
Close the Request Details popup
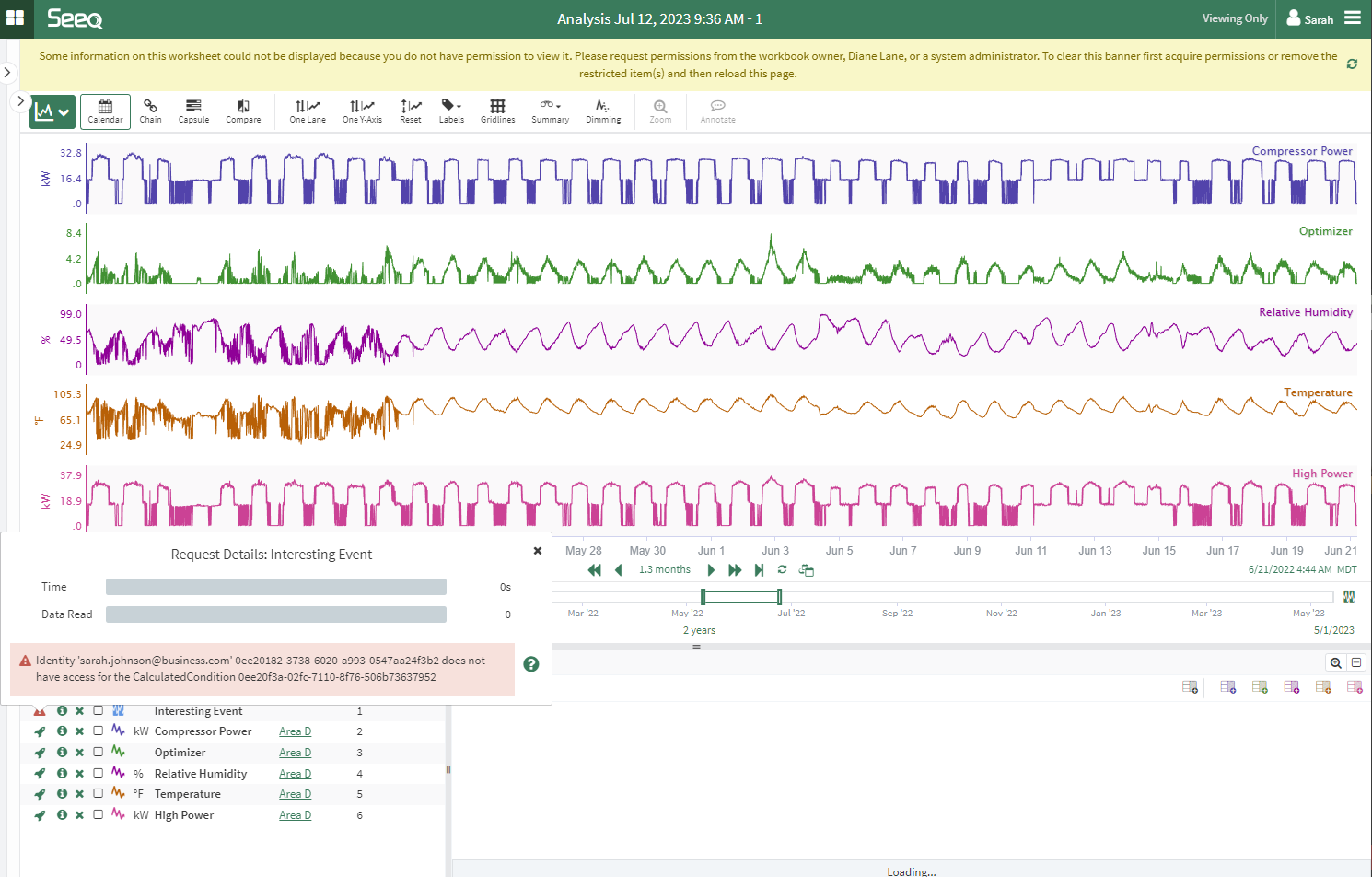[538, 551]
